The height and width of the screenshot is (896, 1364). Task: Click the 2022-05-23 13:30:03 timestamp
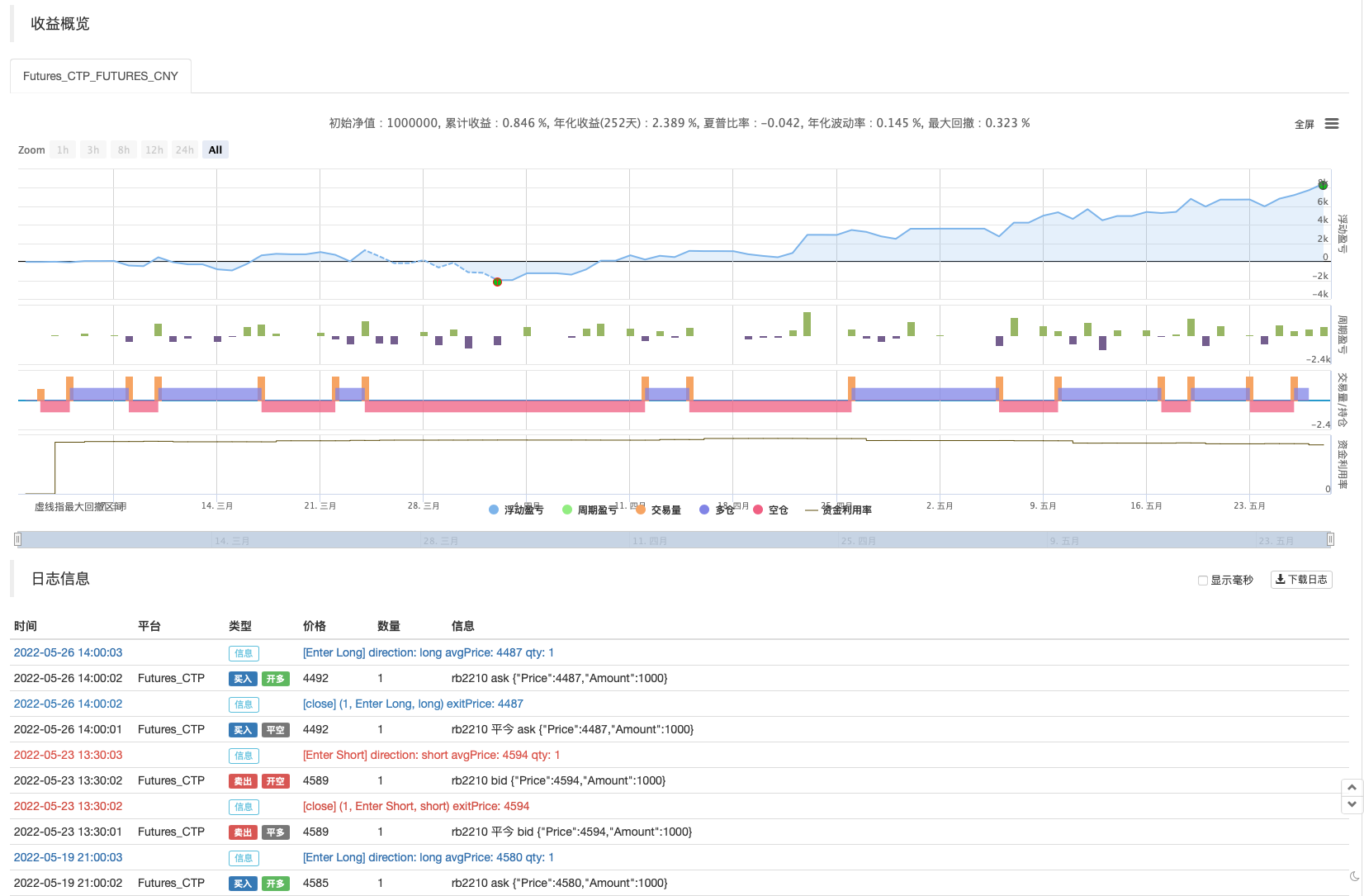tap(68, 755)
